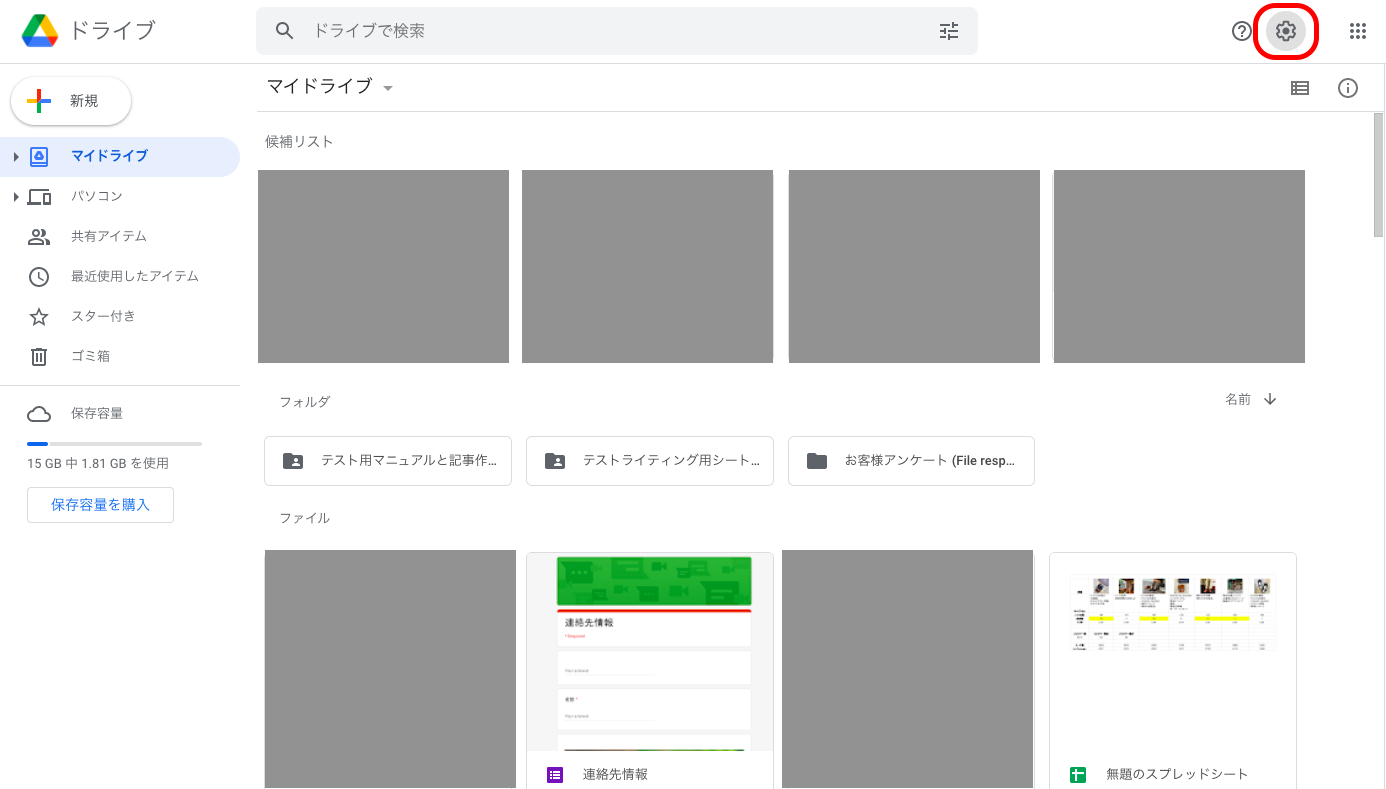Image resolution: width=1386 pixels, height=789 pixels.
Task: Open the 連絡先情報 form thumbnail
Action: coord(650,652)
